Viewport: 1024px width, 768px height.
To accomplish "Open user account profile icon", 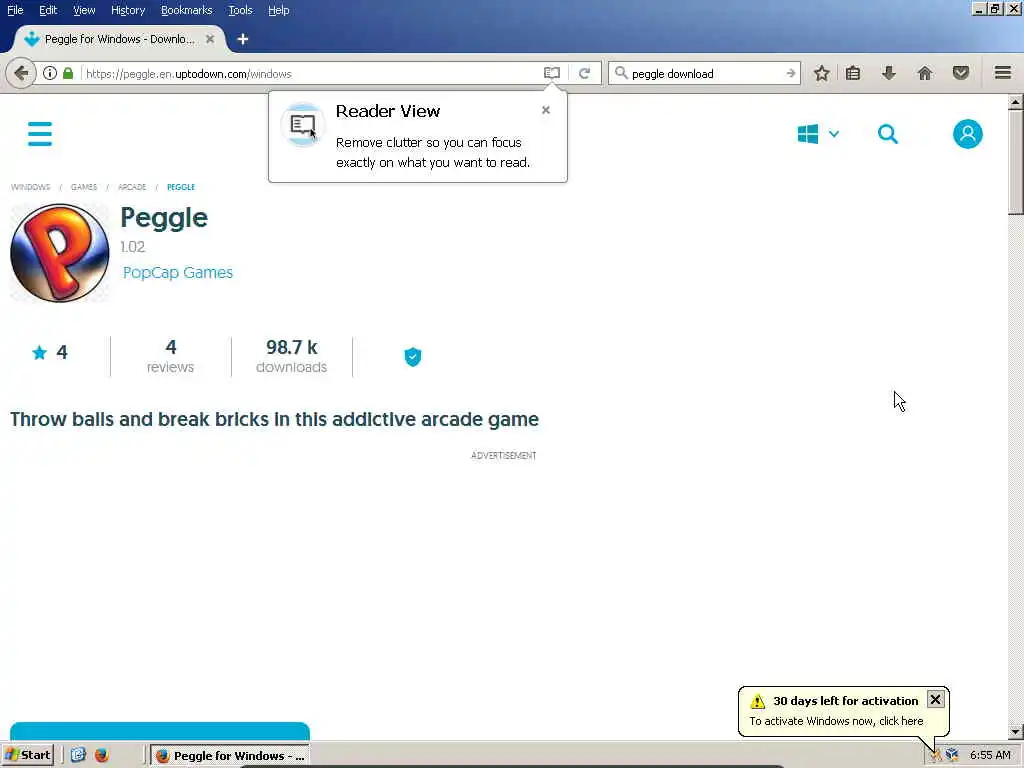I will point(968,134).
